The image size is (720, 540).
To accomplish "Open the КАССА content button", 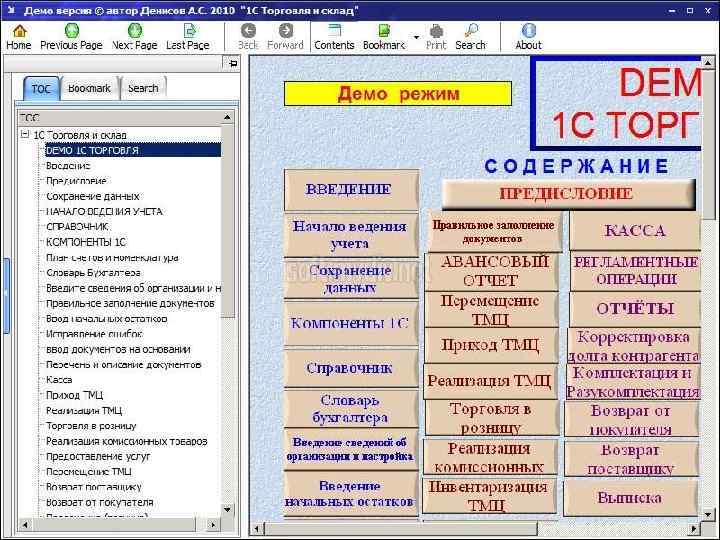I will 635,231.
